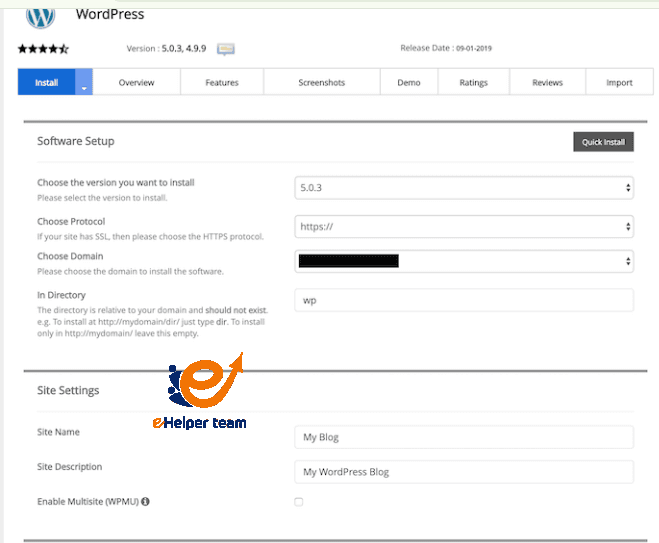
Task: Click the WordPress logo icon
Action: pyautogui.click(x=40, y=17)
